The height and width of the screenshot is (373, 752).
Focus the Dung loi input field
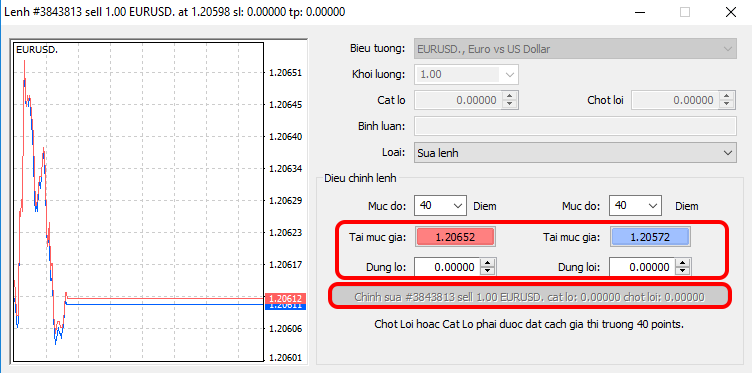(x=642, y=267)
